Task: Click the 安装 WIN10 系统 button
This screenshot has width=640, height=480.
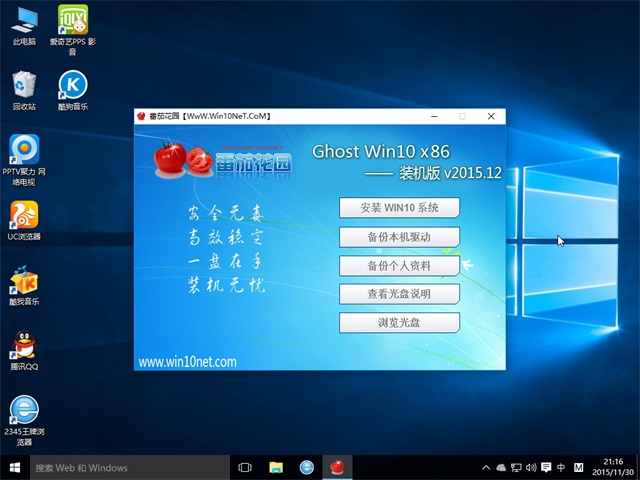Action: [x=399, y=208]
